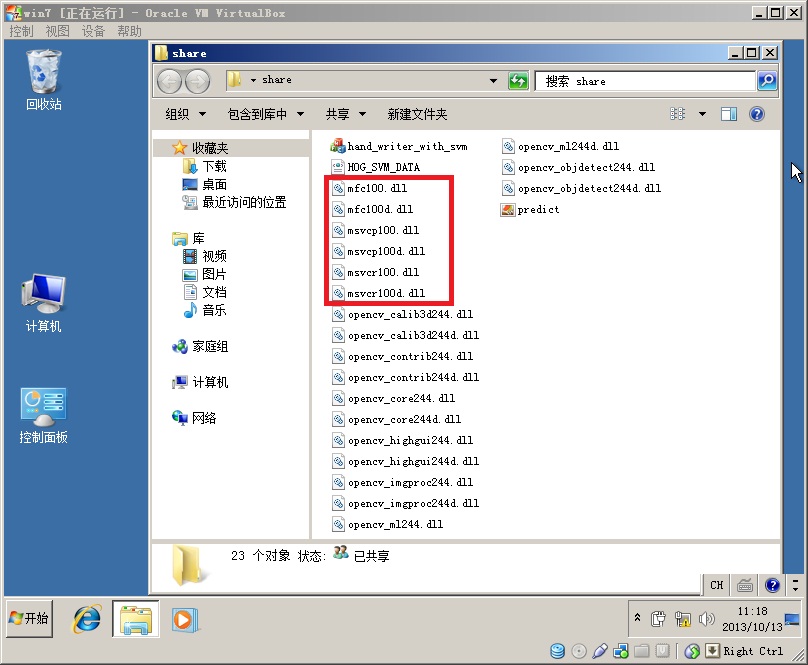Click the 新建文件夹 button
Screen dimensions: 808x665
coord(417,114)
